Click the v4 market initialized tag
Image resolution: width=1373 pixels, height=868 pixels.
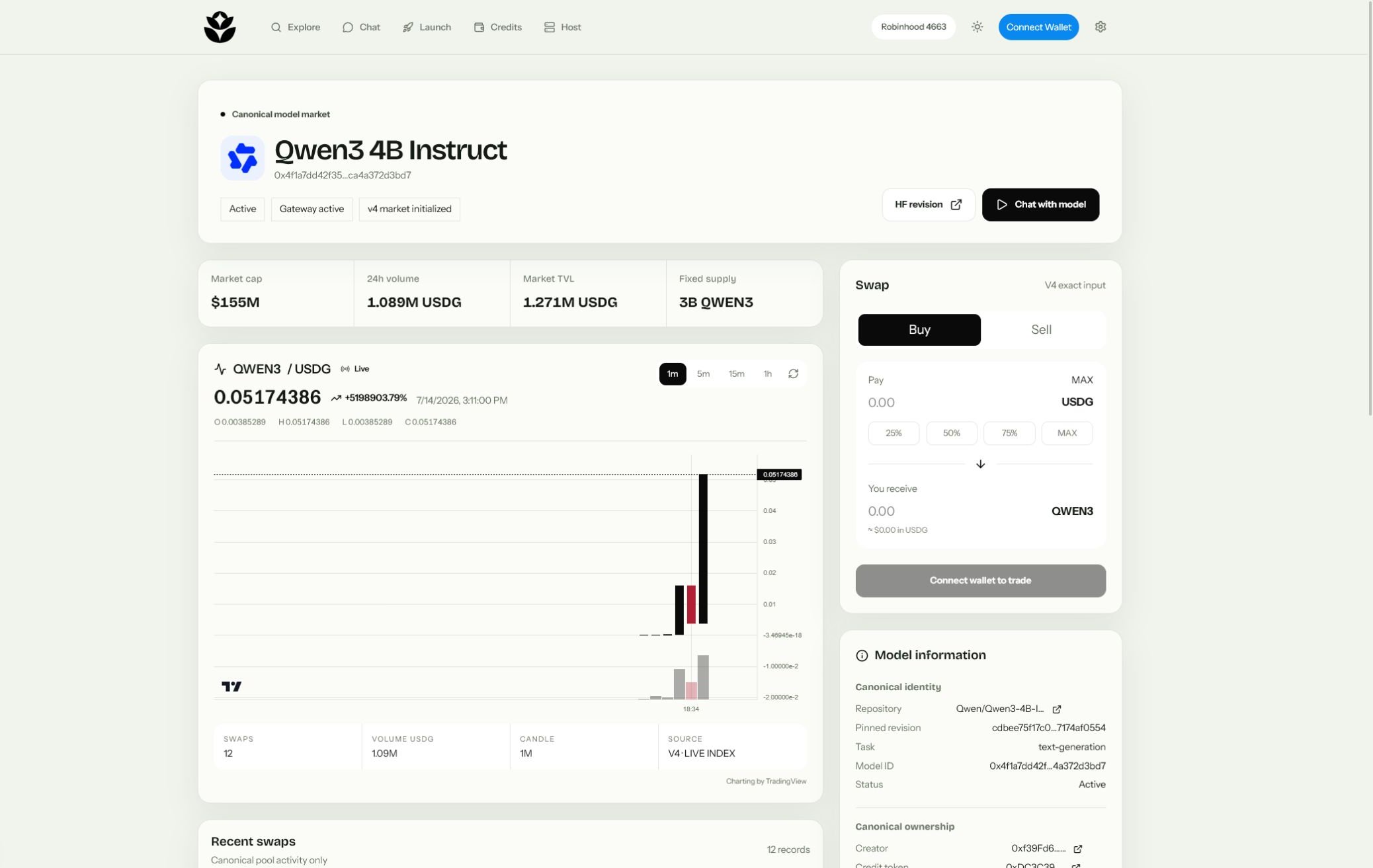[409, 209]
